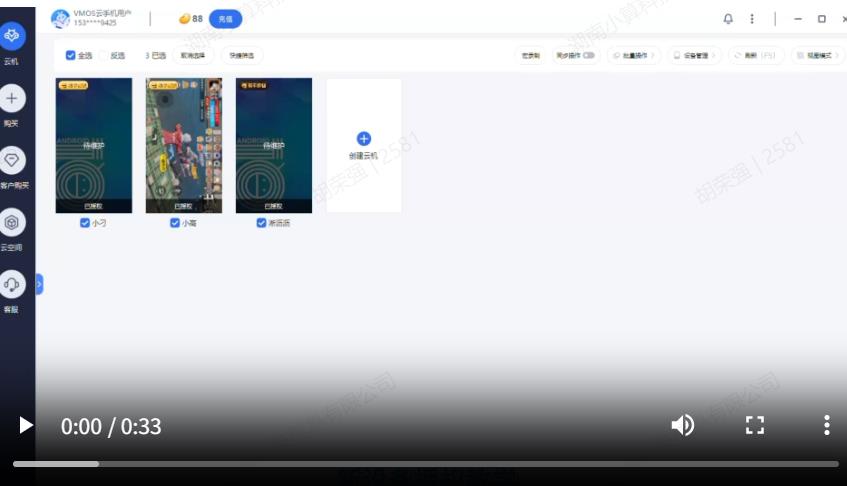This screenshot has height=486, width=847.
Task: Click the 取消选择 cancel selection button
Action: 194,56
